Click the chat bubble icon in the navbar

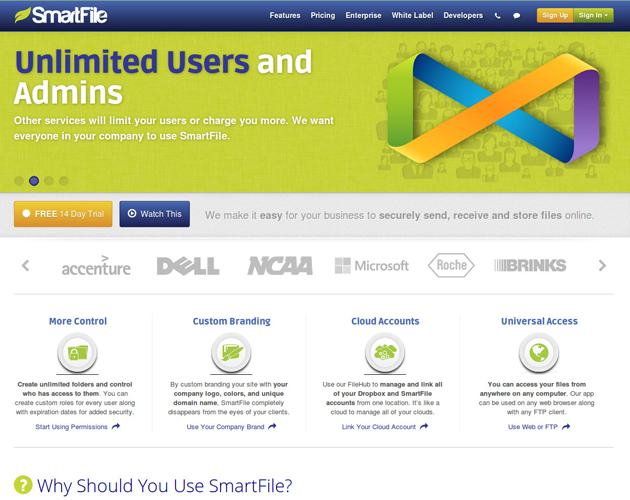pos(517,16)
